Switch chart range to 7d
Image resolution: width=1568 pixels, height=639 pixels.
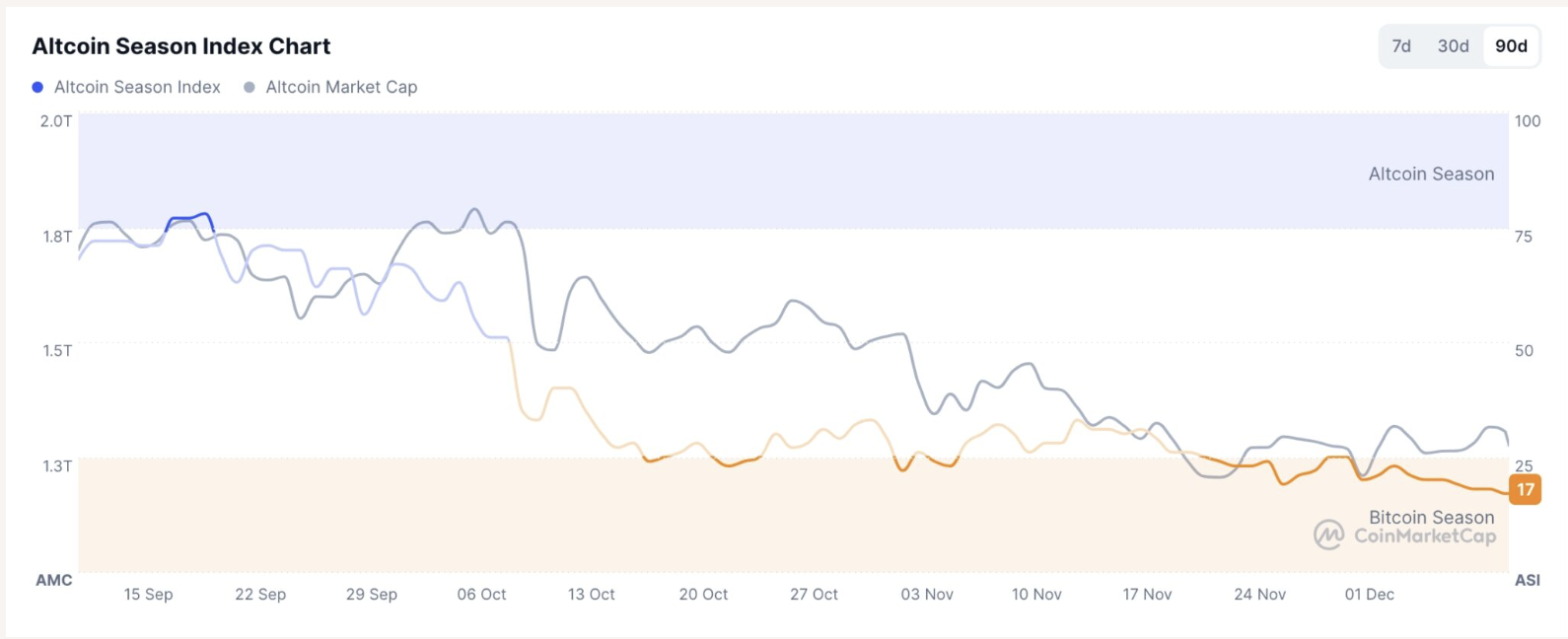1401,46
